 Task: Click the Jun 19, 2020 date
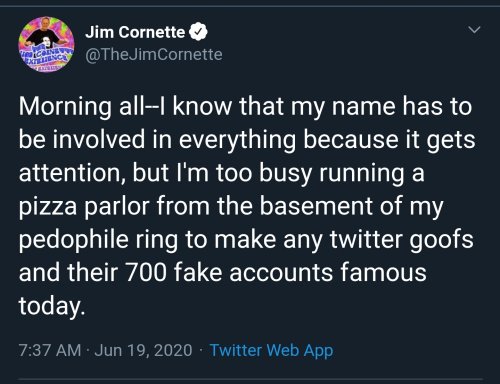[143, 350]
